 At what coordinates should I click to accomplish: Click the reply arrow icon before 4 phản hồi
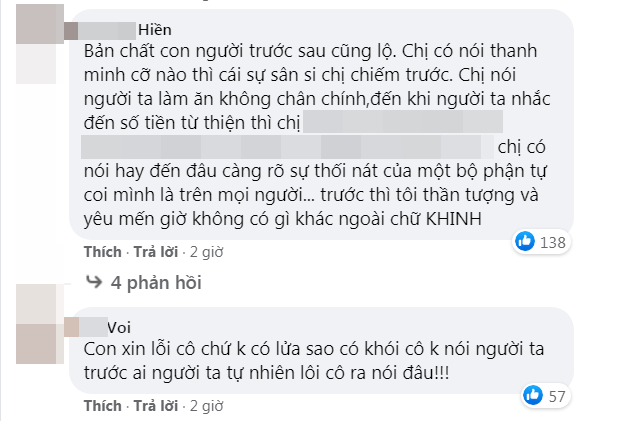(94, 281)
